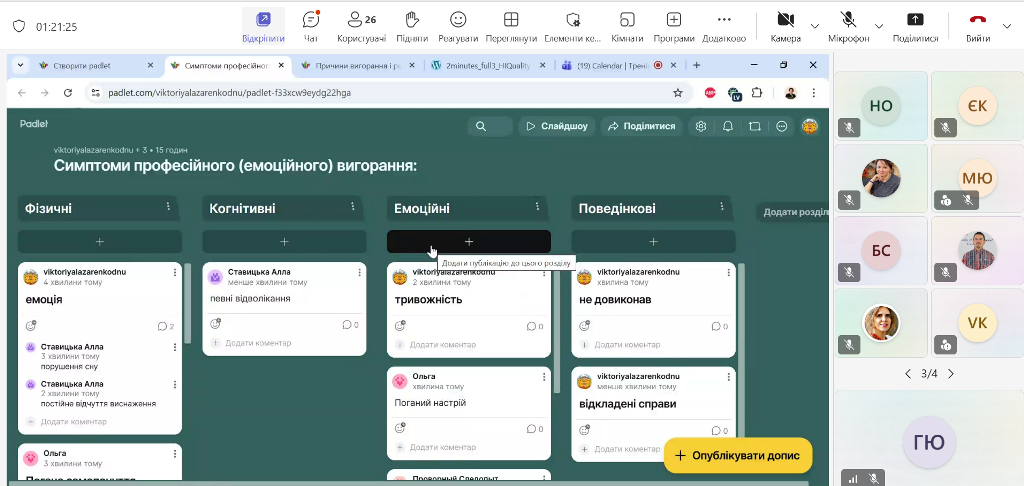Click the Опублікувати допис button
The image size is (1024, 486).
click(x=738, y=455)
